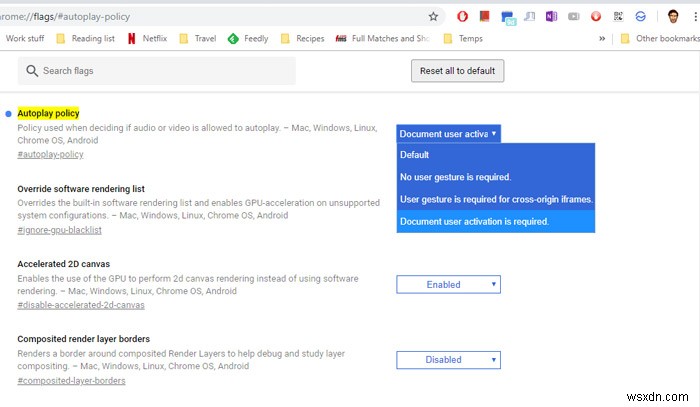This screenshot has height=407, width=700.
Task: Open the #composited-layer-borders anchor link
Action: (x=71, y=381)
